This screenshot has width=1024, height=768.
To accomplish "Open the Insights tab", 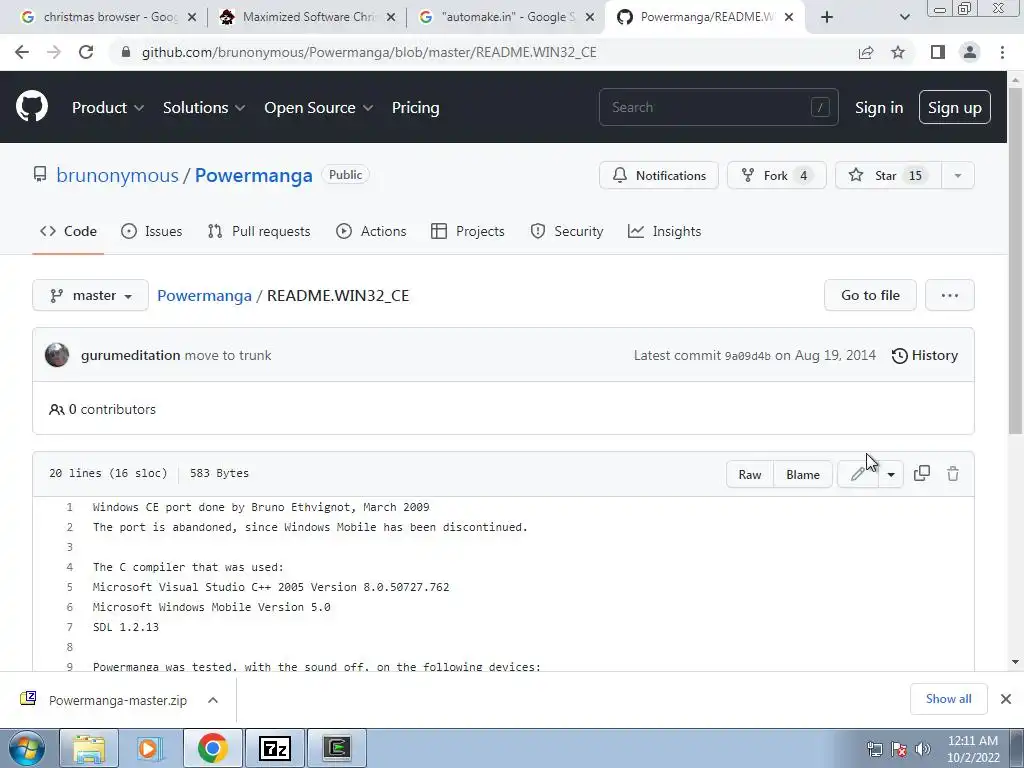I will pos(664,231).
